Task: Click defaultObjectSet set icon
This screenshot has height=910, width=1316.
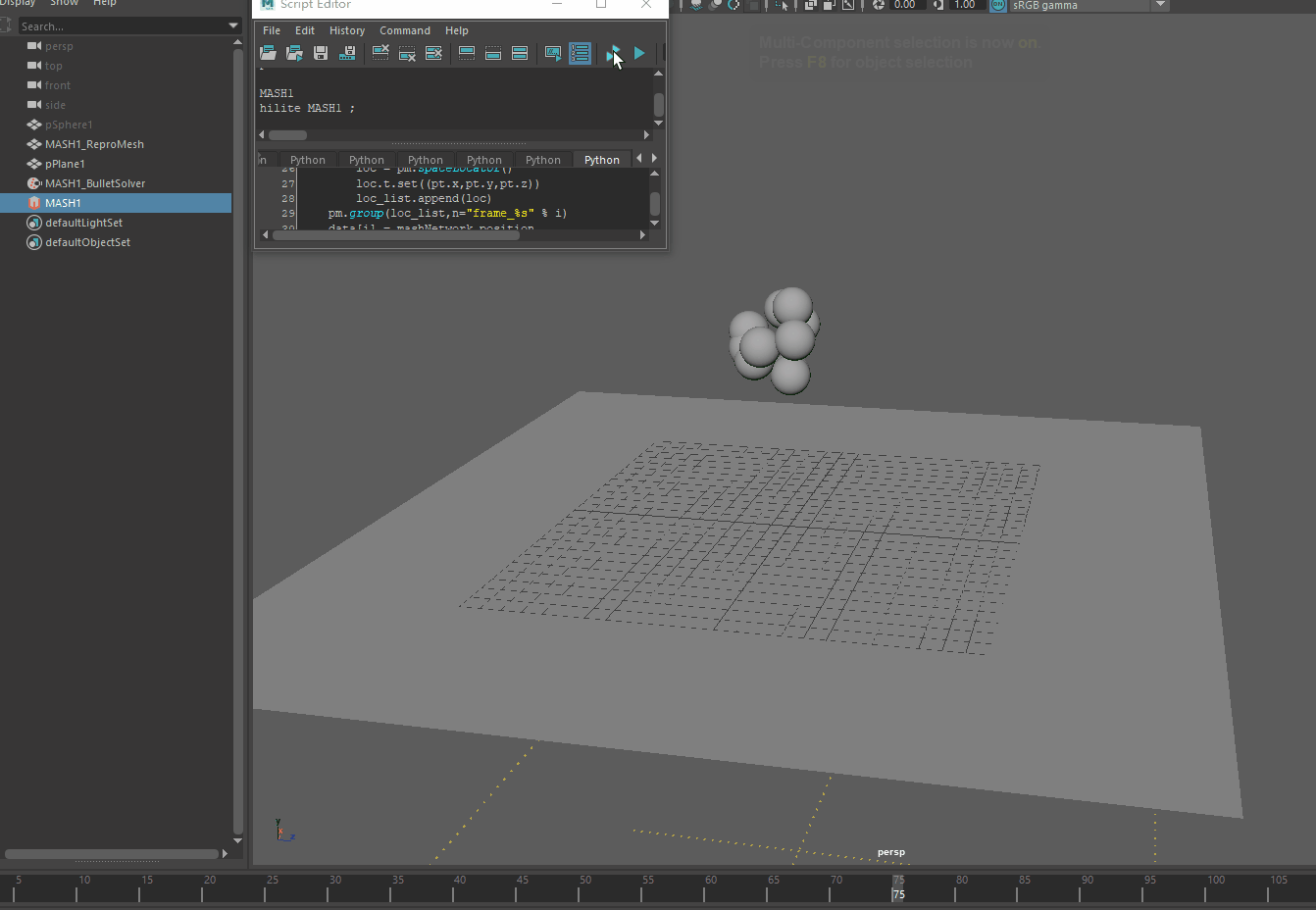Action: [34, 242]
